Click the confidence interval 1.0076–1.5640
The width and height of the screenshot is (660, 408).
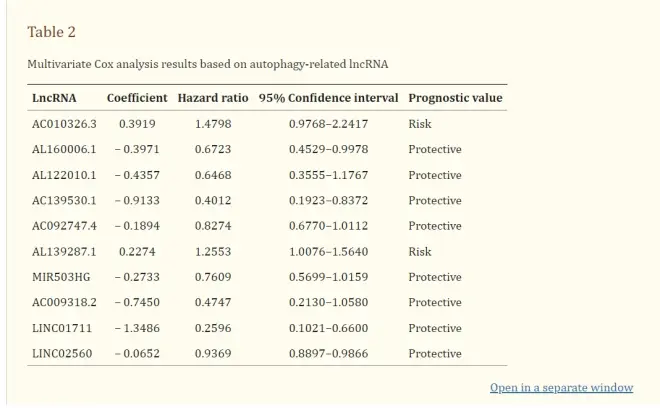(328, 251)
